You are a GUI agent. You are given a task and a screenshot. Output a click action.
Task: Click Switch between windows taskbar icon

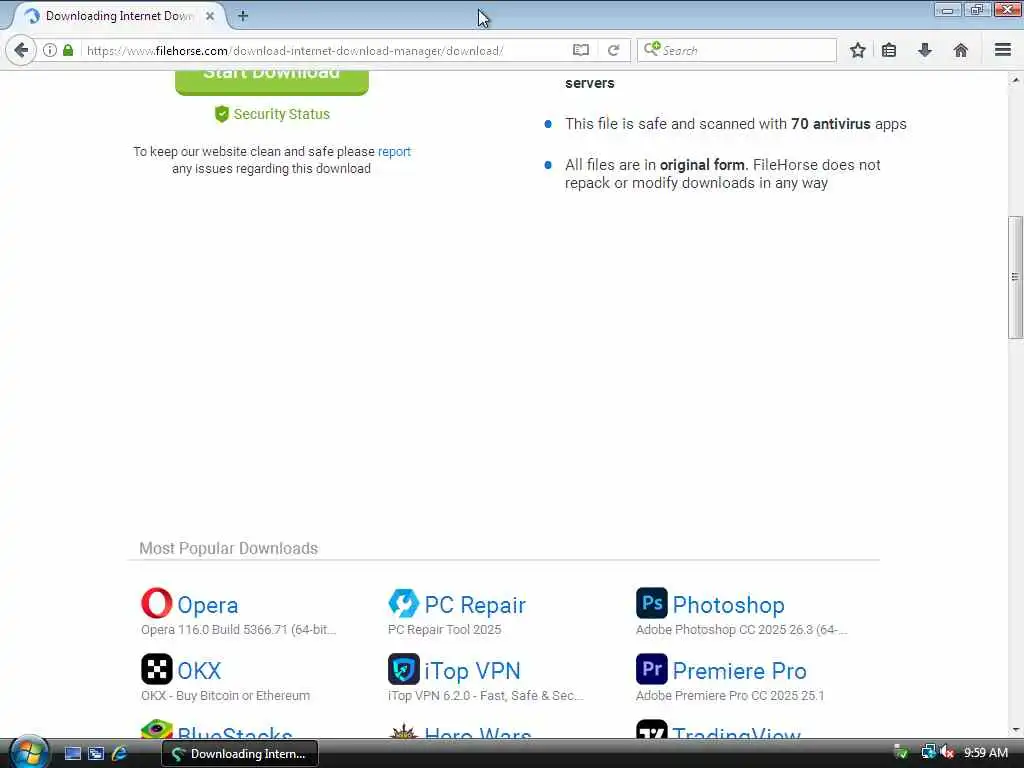click(96, 754)
